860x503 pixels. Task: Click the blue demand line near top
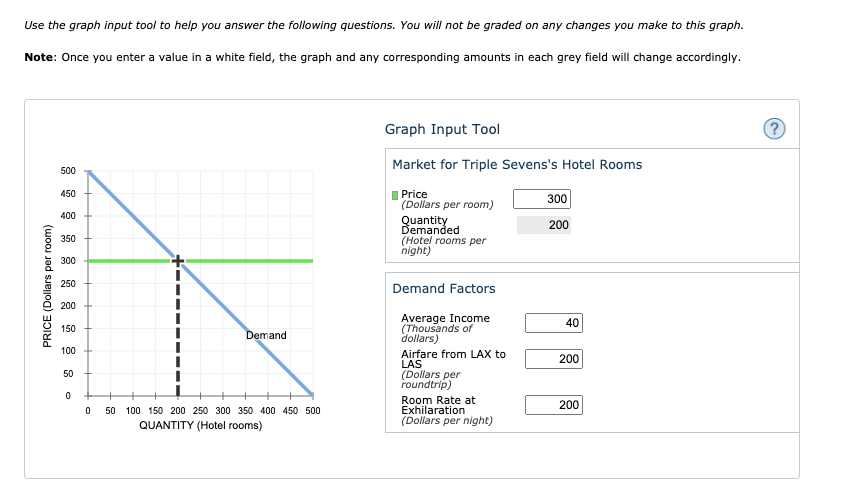(110, 193)
